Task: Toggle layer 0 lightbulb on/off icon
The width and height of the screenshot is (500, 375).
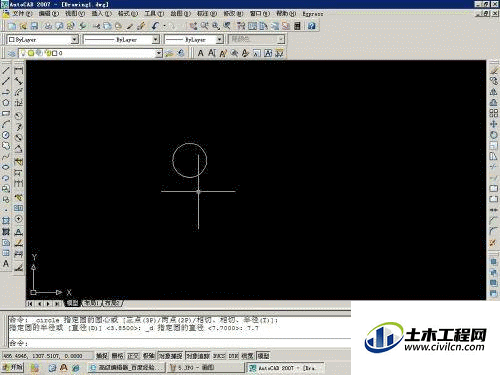Action: (x=23, y=53)
